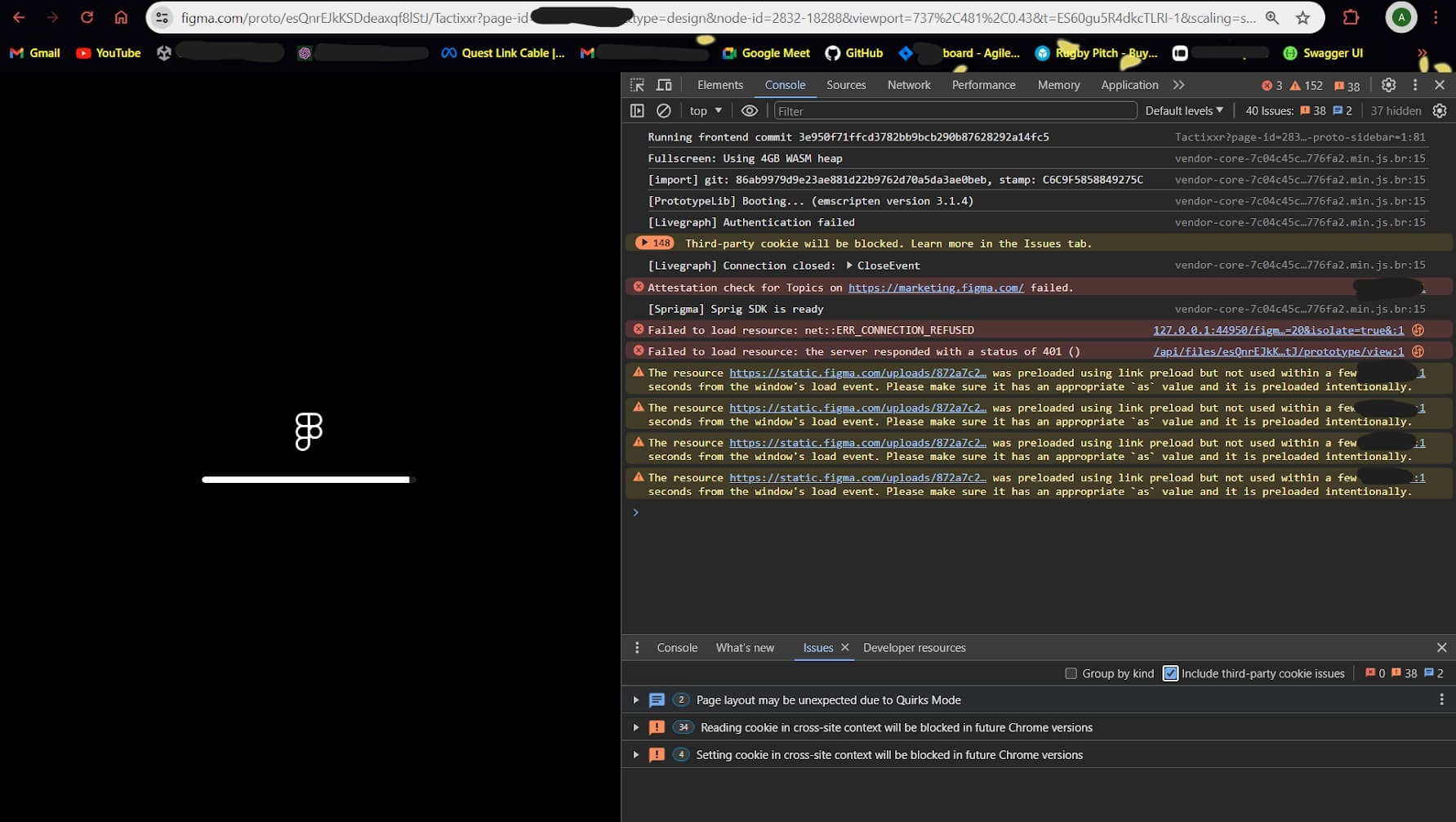Click the browser address bar URL
The width and height of the screenshot is (1456, 822).
(719, 17)
